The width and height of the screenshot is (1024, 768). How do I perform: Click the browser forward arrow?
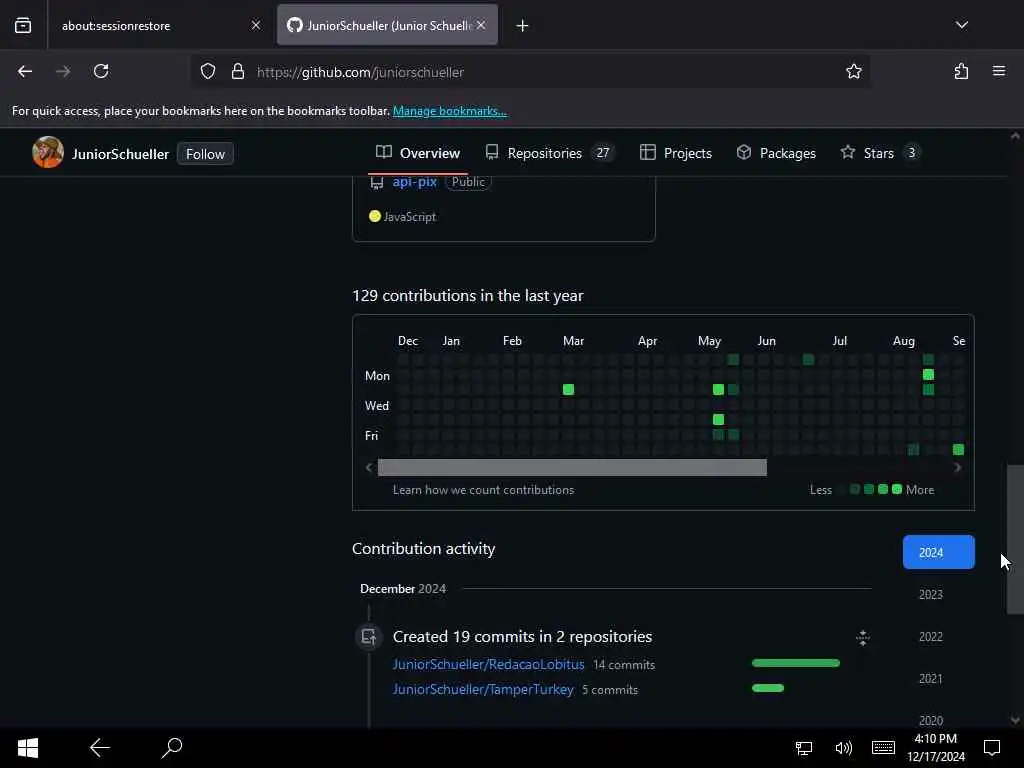point(63,72)
